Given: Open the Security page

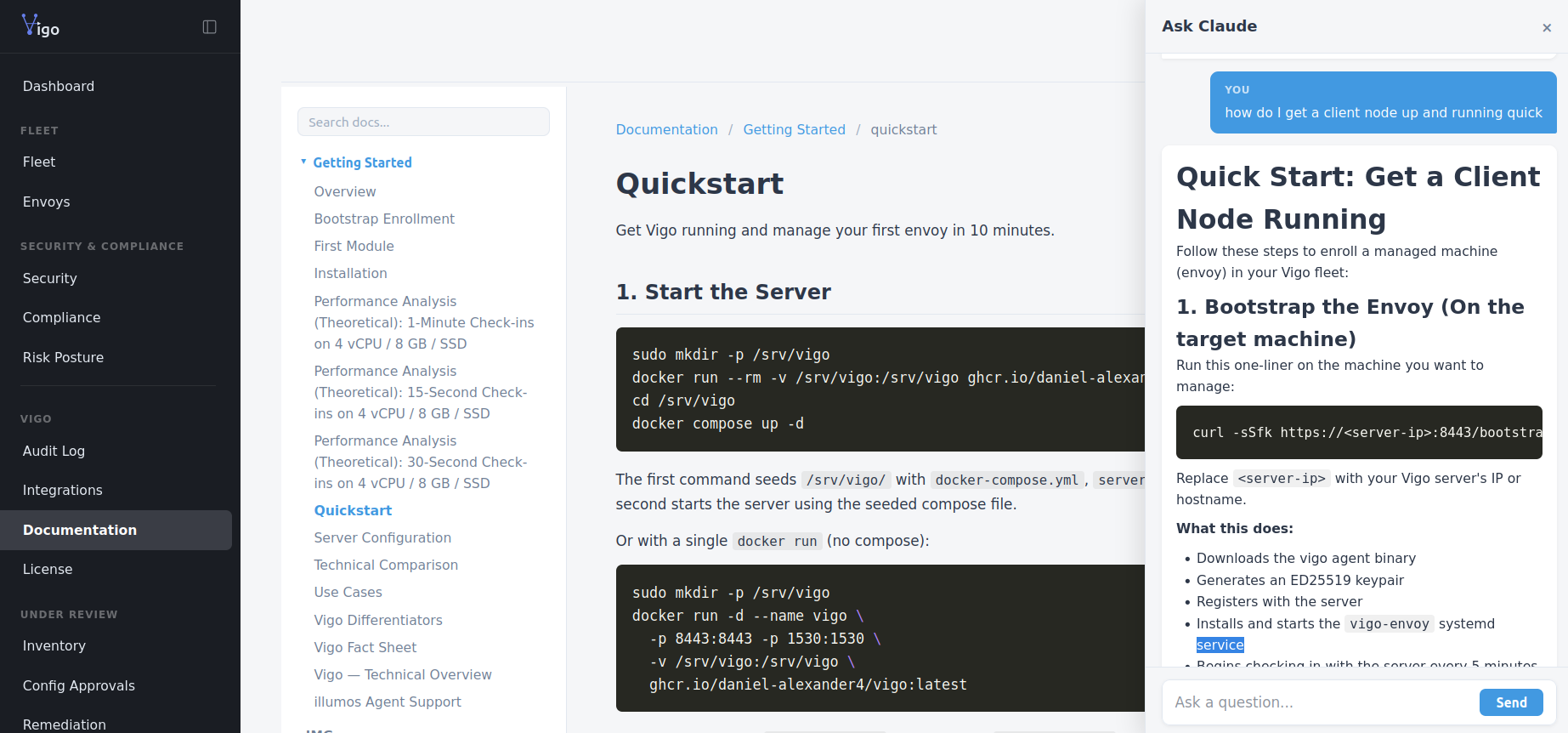Looking at the screenshot, I should coord(50,278).
